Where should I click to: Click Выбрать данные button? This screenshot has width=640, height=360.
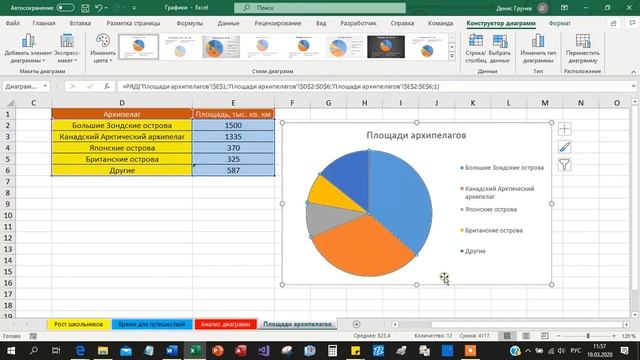point(499,48)
